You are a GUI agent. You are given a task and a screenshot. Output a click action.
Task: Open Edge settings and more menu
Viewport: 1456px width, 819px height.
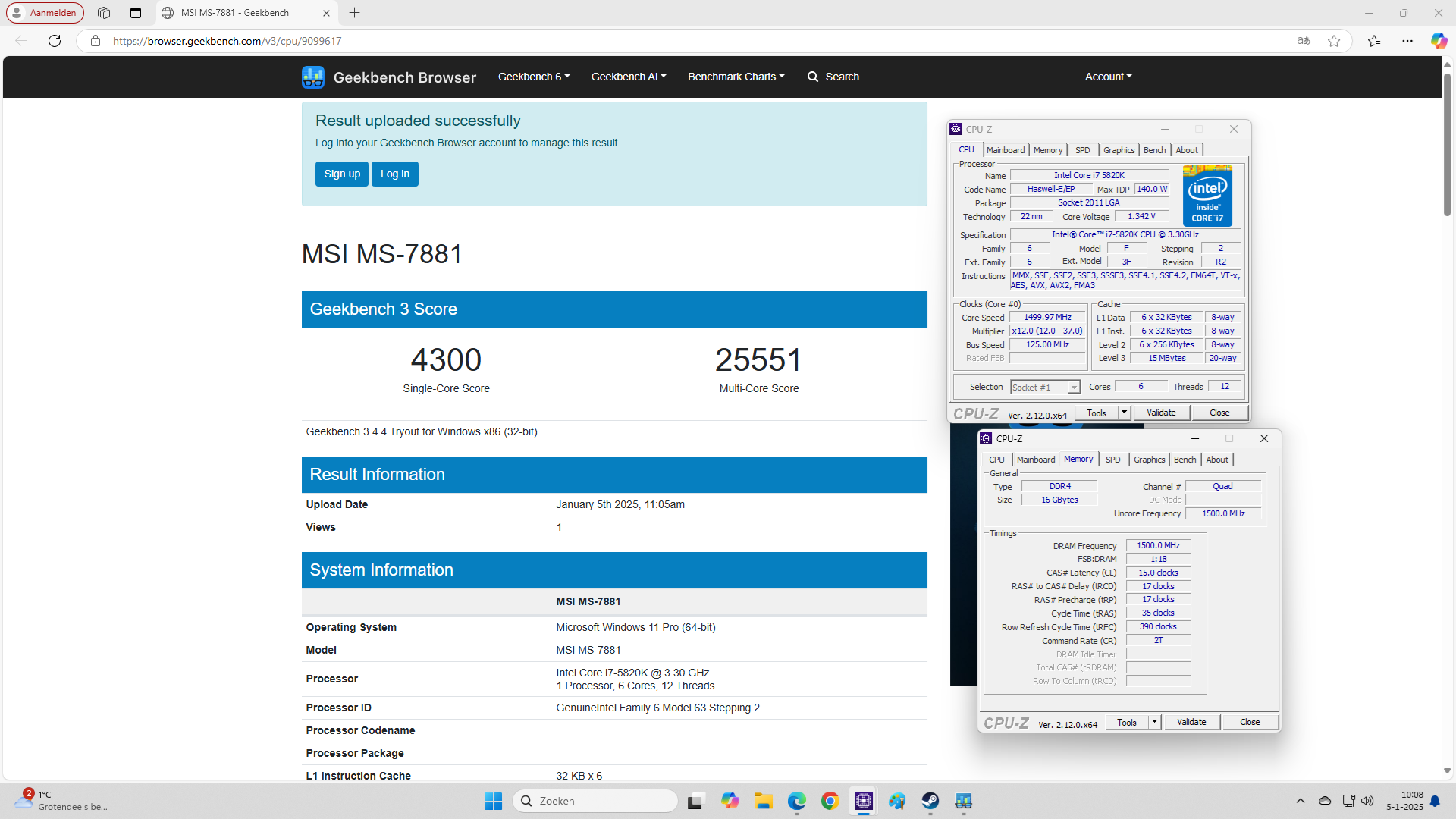click(x=1407, y=41)
